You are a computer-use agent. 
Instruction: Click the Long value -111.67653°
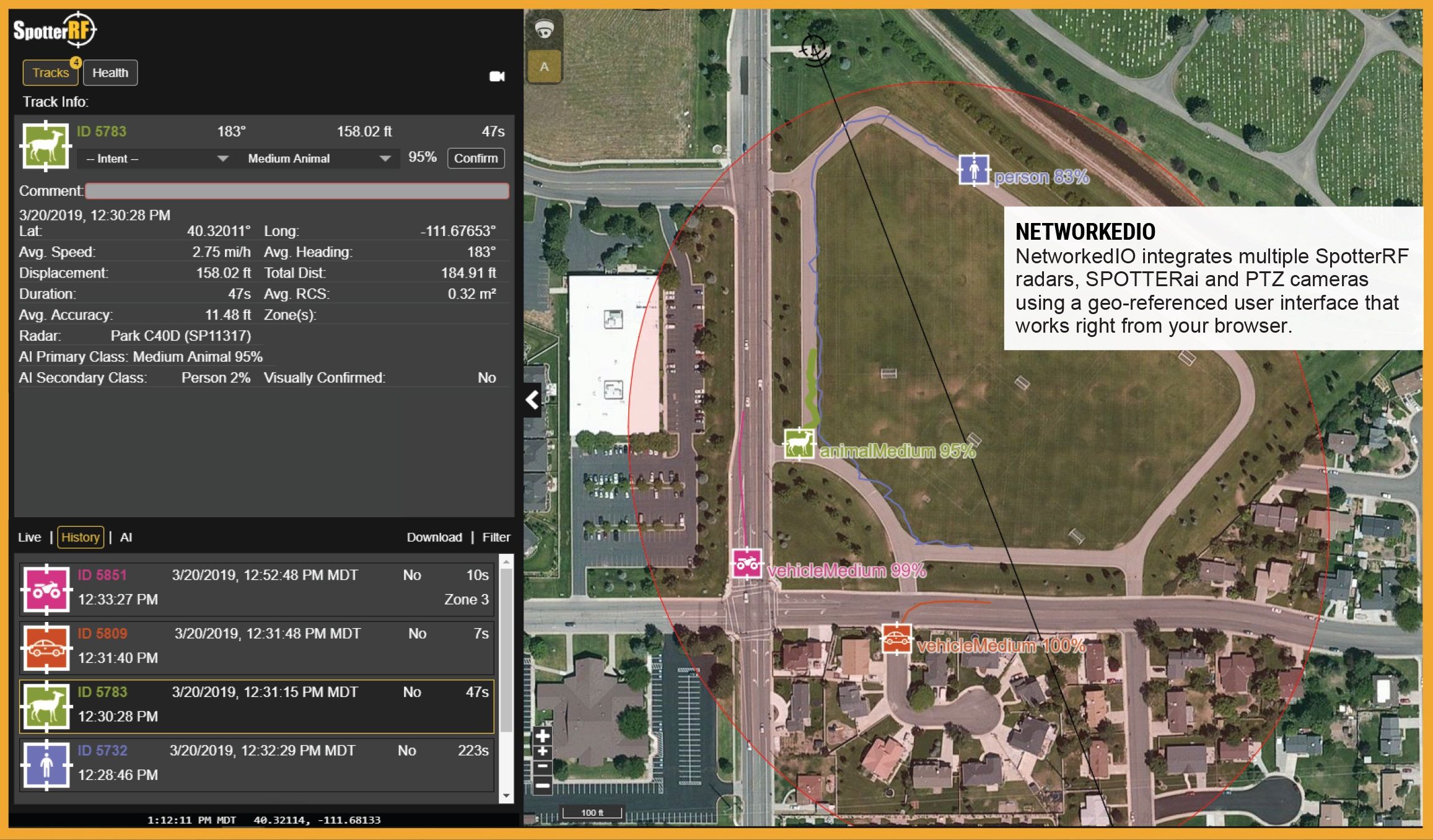[x=458, y=231]
